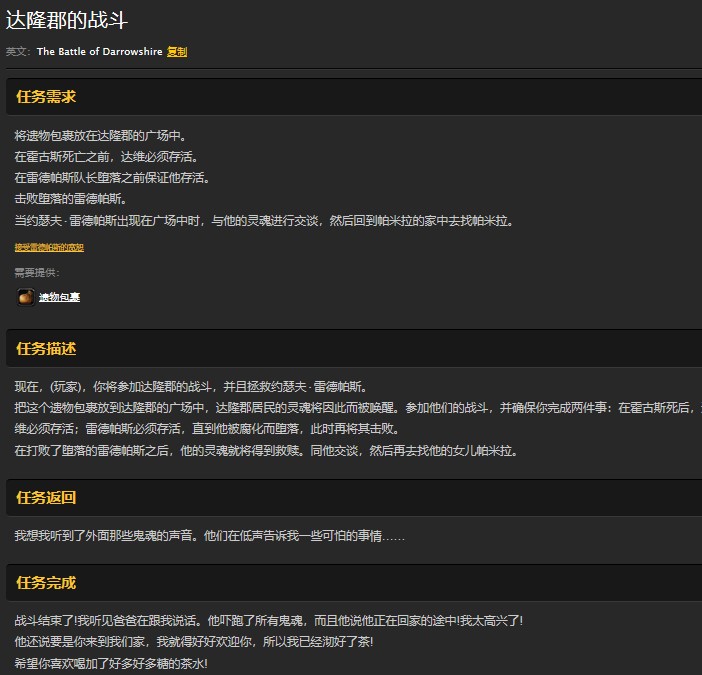702x675 pixels.
Task: Click the line beginning 当约瑟夫·雷德帕斯出现在广场中时
Action: point(264,221)
